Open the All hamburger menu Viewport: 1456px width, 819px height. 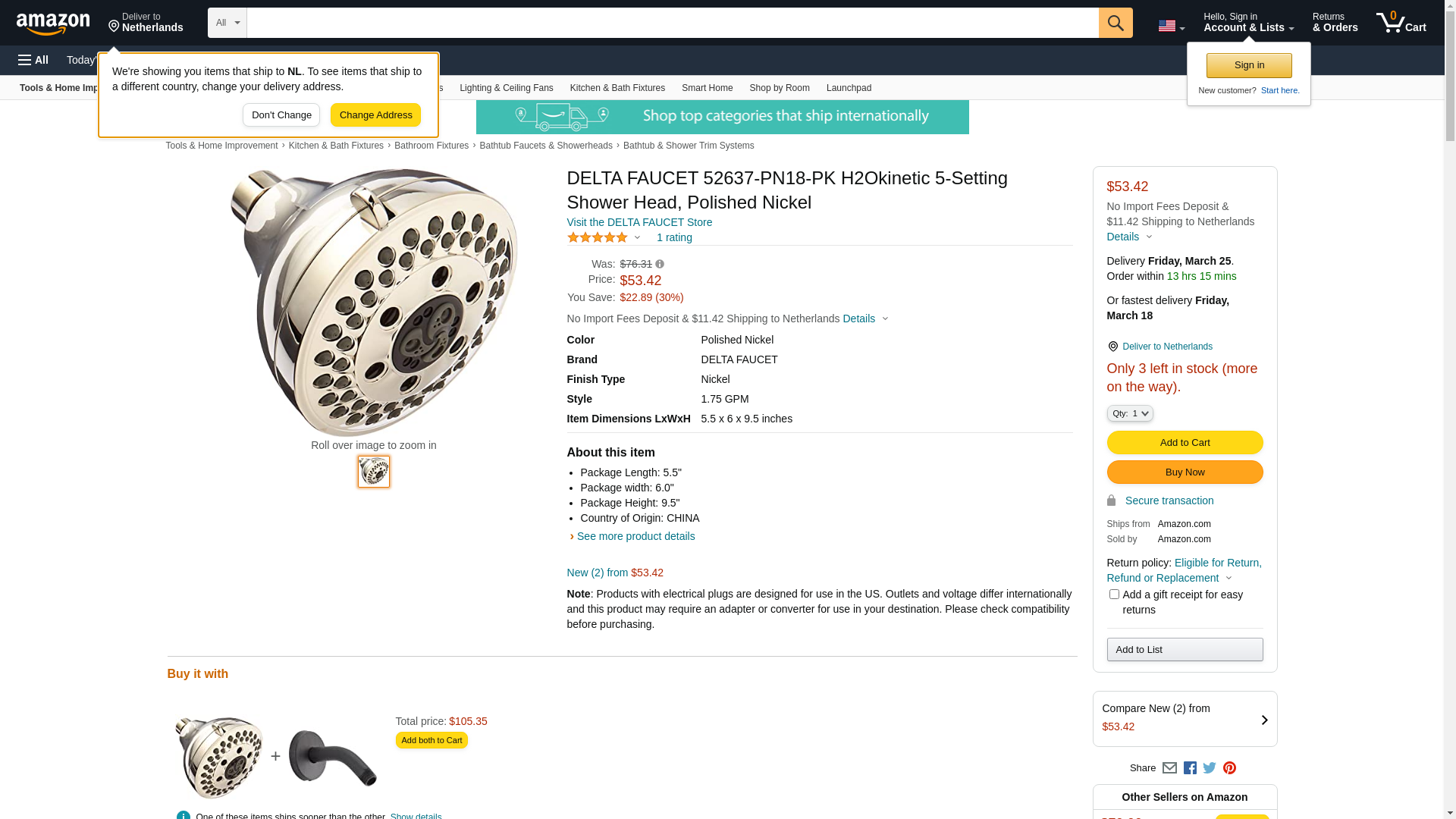click(x=33, y=60)
